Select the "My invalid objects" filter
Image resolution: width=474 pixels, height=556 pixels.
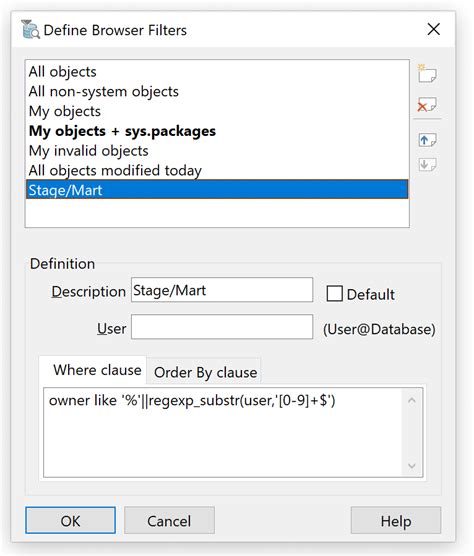[217, 151]
